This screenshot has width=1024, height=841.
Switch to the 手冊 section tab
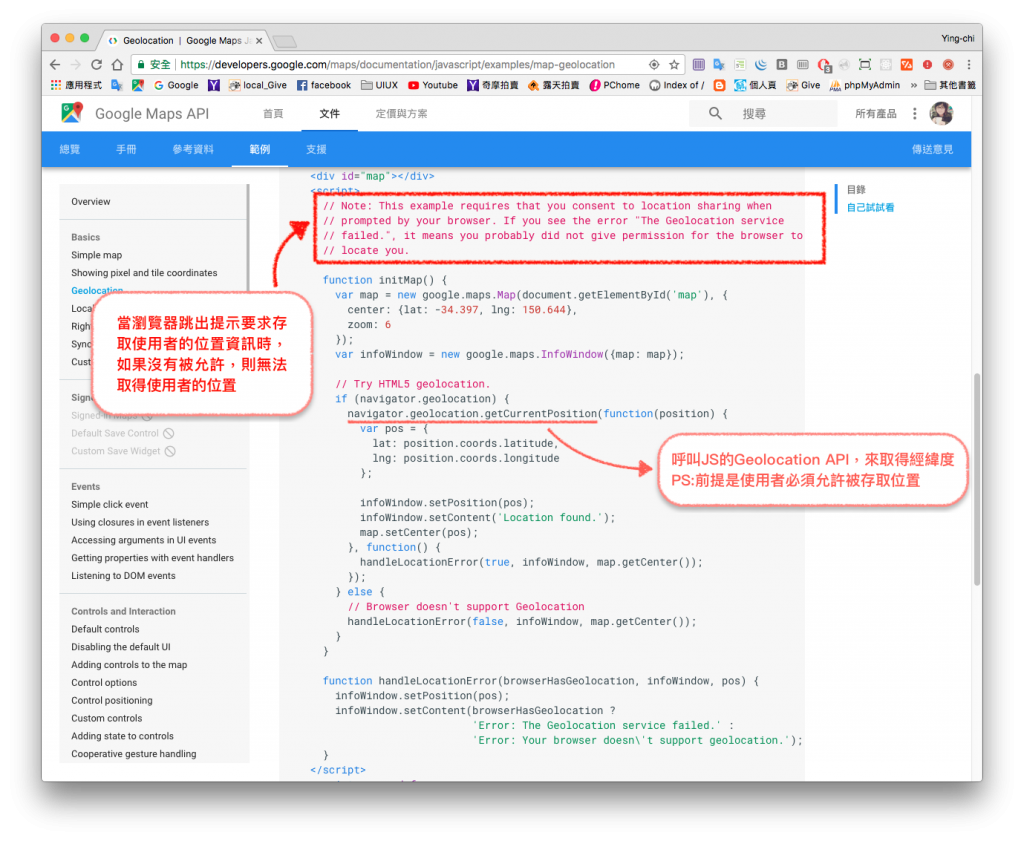(x=126, y=149)
